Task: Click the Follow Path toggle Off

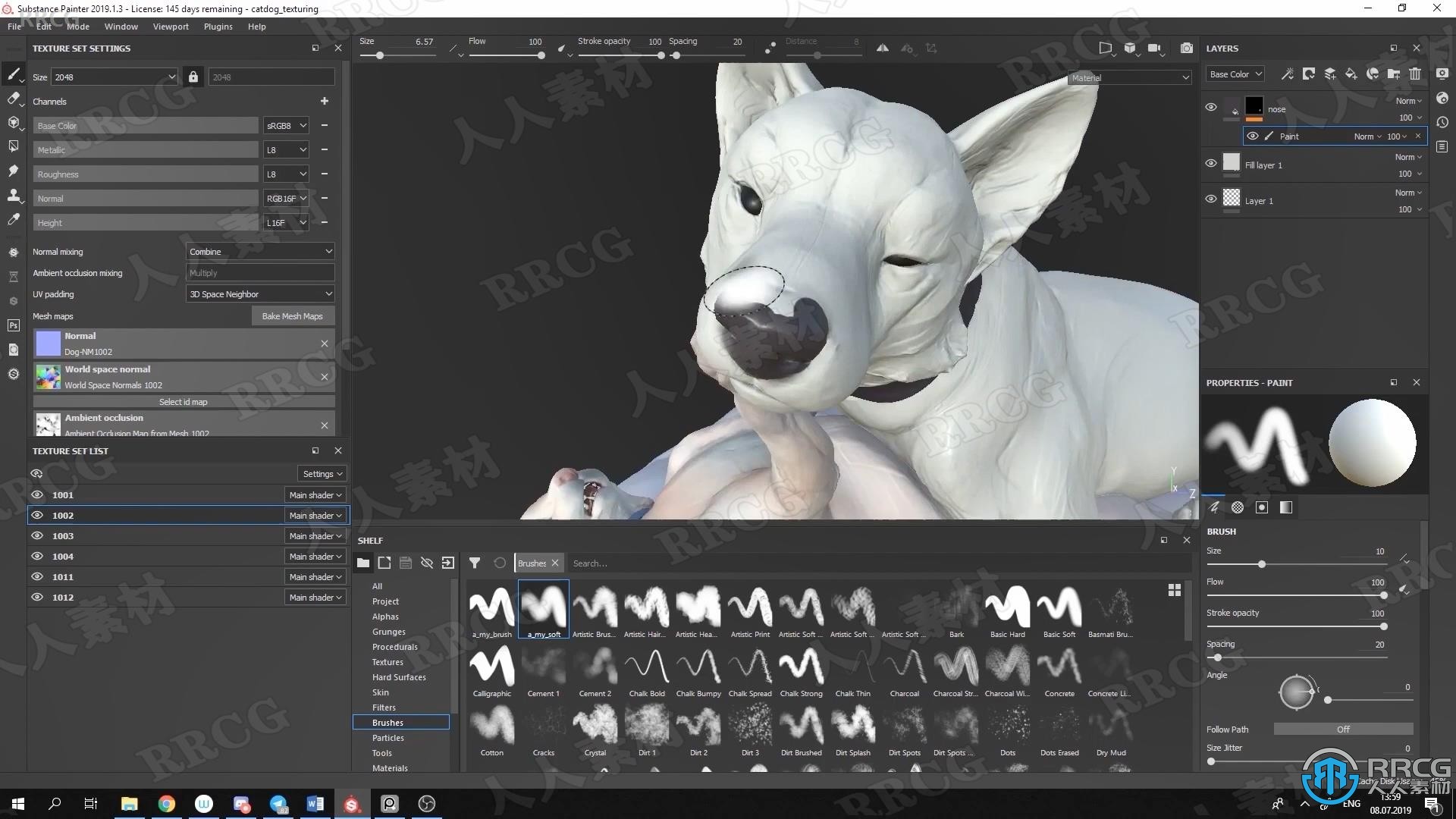Action: (x=1343, y=728)
